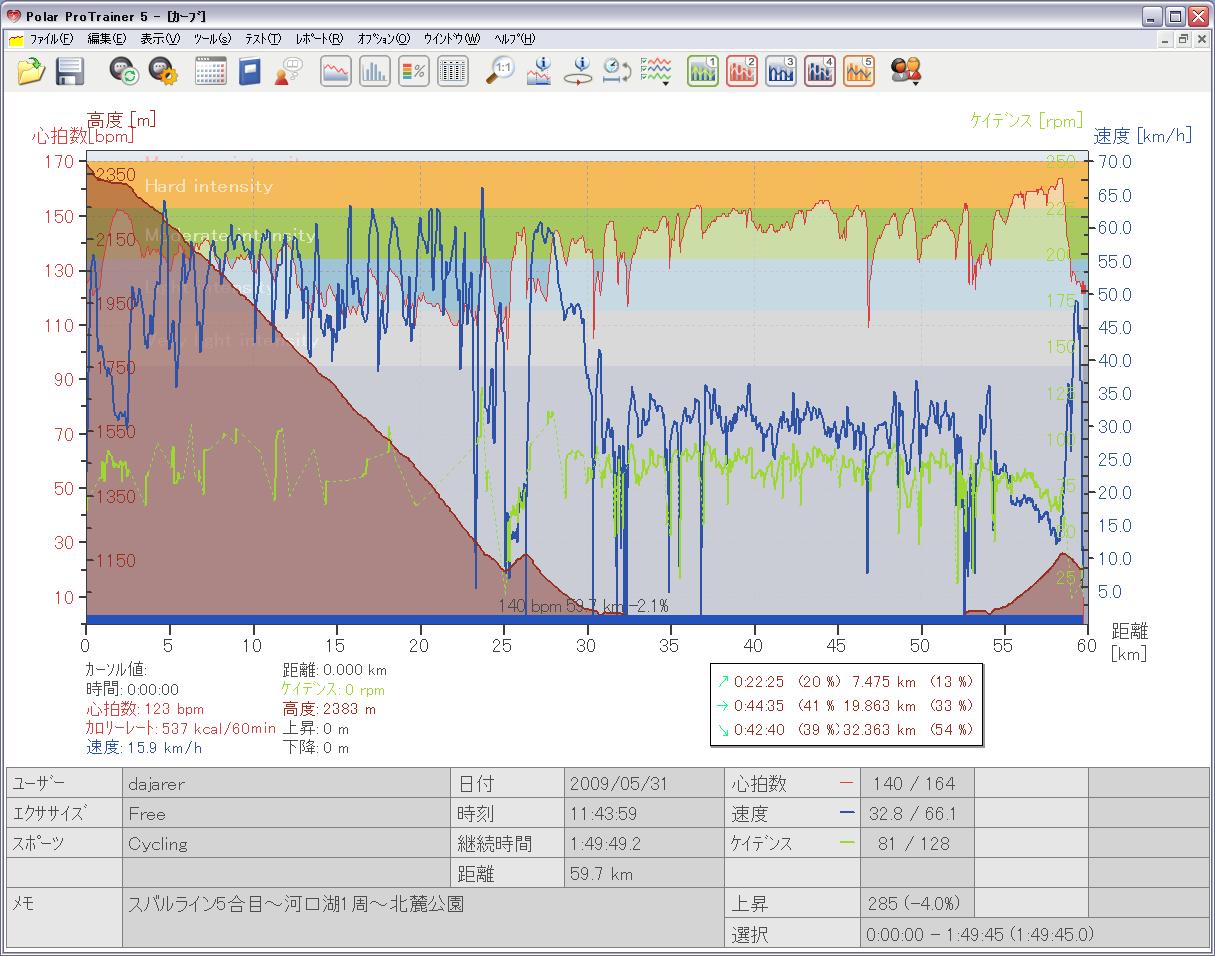Image resolution: width=1215 pixels, height=956 pixels.
Task: Select the curve graph view icon
Action: (x=336, y=71)
